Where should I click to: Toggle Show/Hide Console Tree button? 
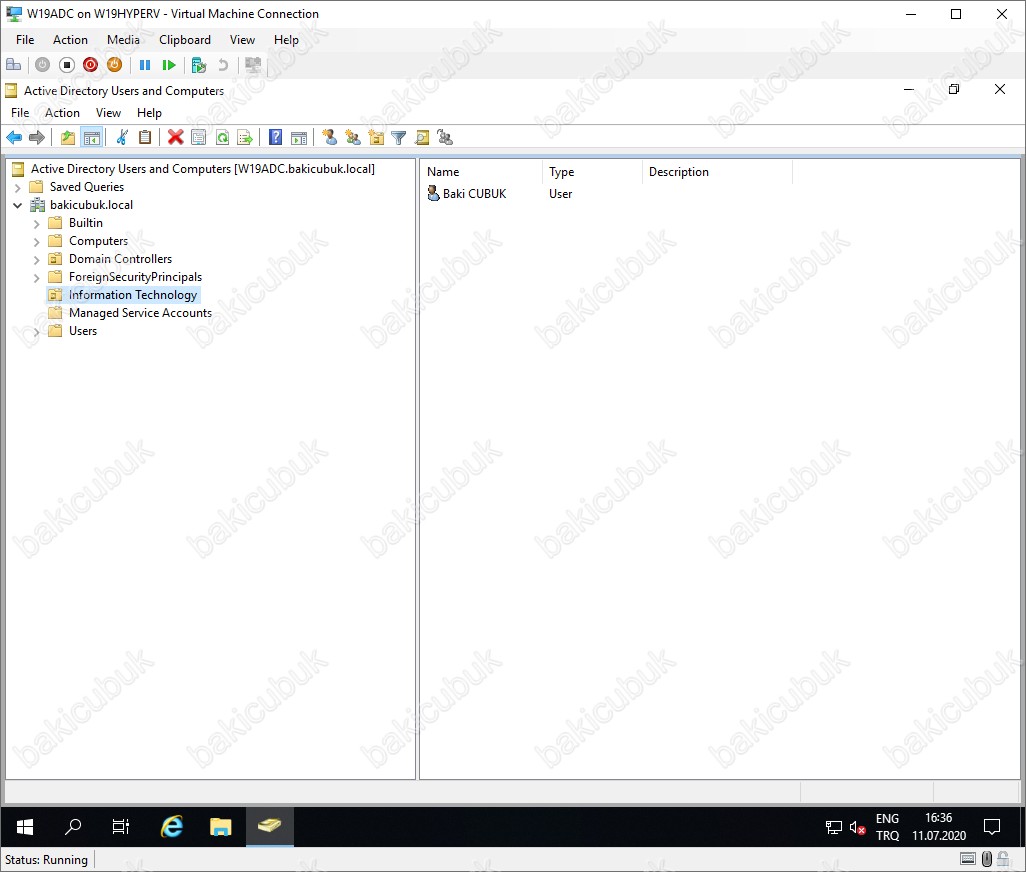click(92, 137)
